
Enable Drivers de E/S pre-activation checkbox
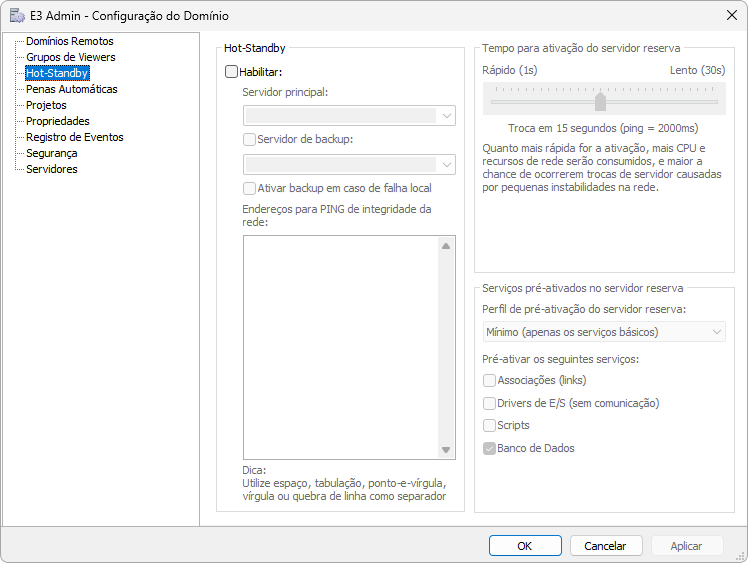tap(489, 403)
